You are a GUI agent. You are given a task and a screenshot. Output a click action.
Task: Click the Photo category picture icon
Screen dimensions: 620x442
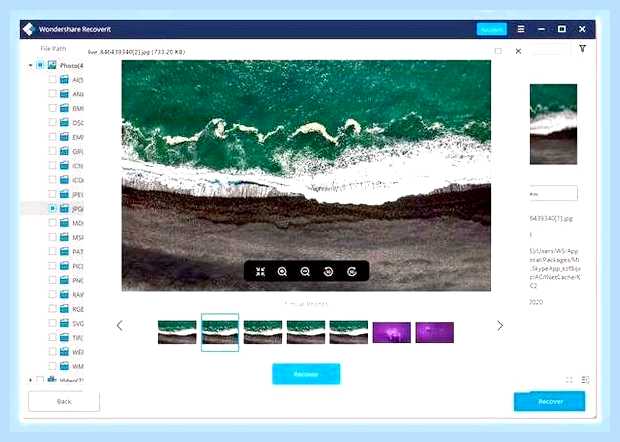click(x=52, y=65)
